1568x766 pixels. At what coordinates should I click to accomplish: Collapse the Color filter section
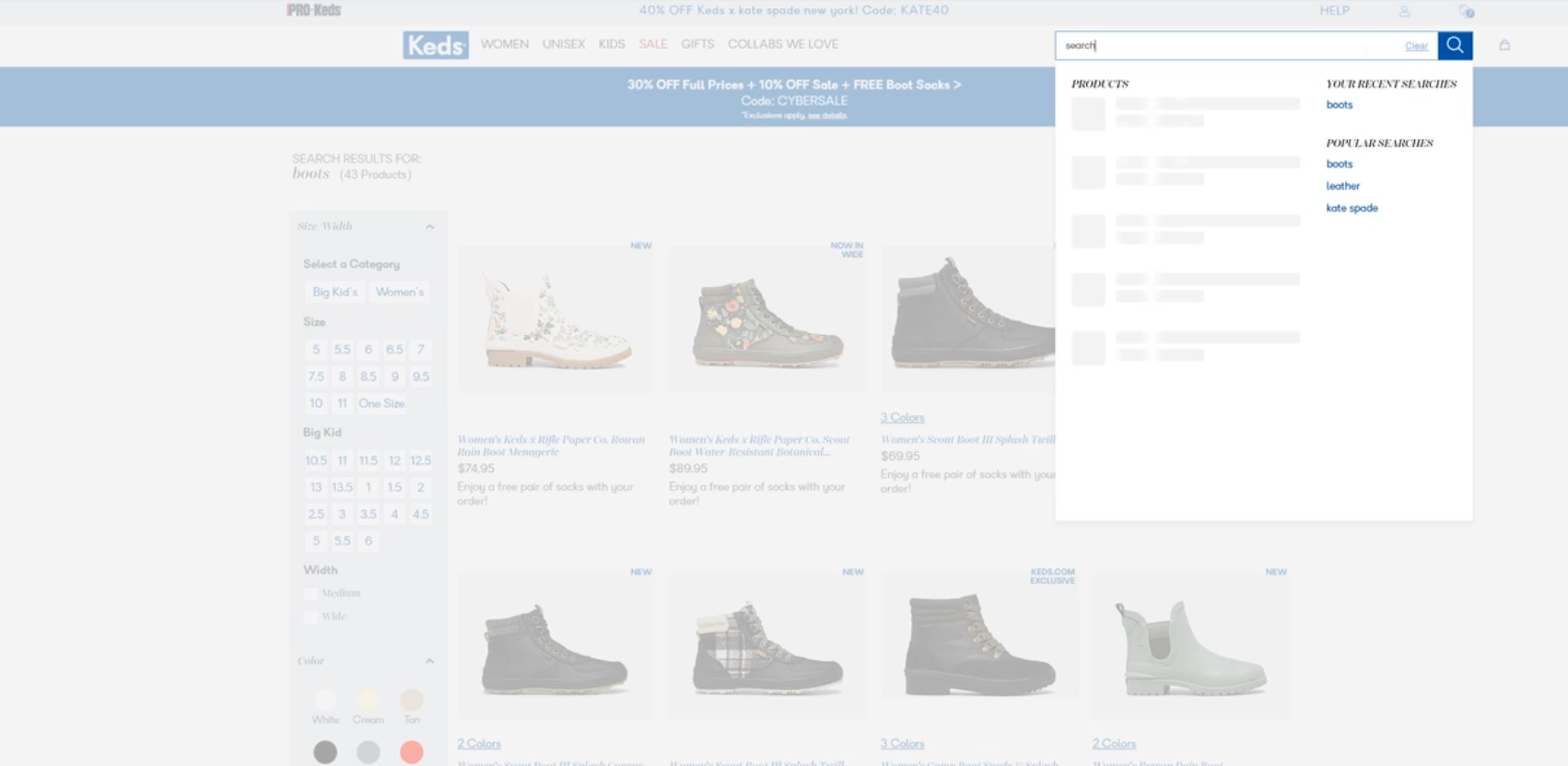pos(429,661)
